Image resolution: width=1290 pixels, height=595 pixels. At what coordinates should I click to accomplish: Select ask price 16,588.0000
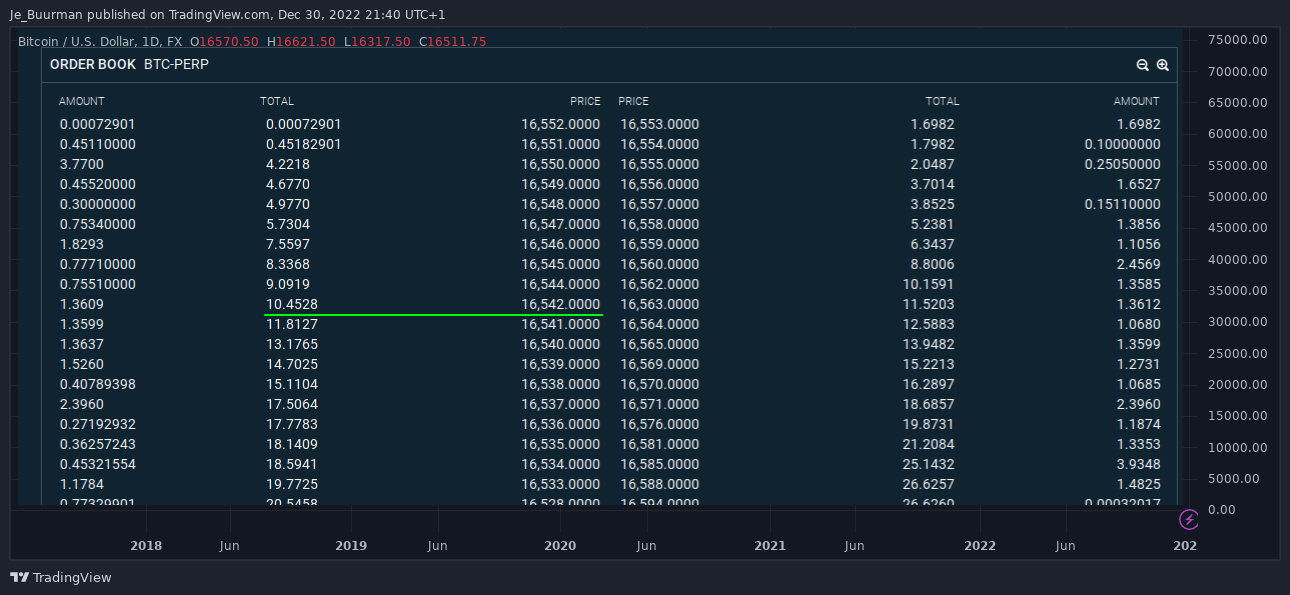(x=659, y=484)
